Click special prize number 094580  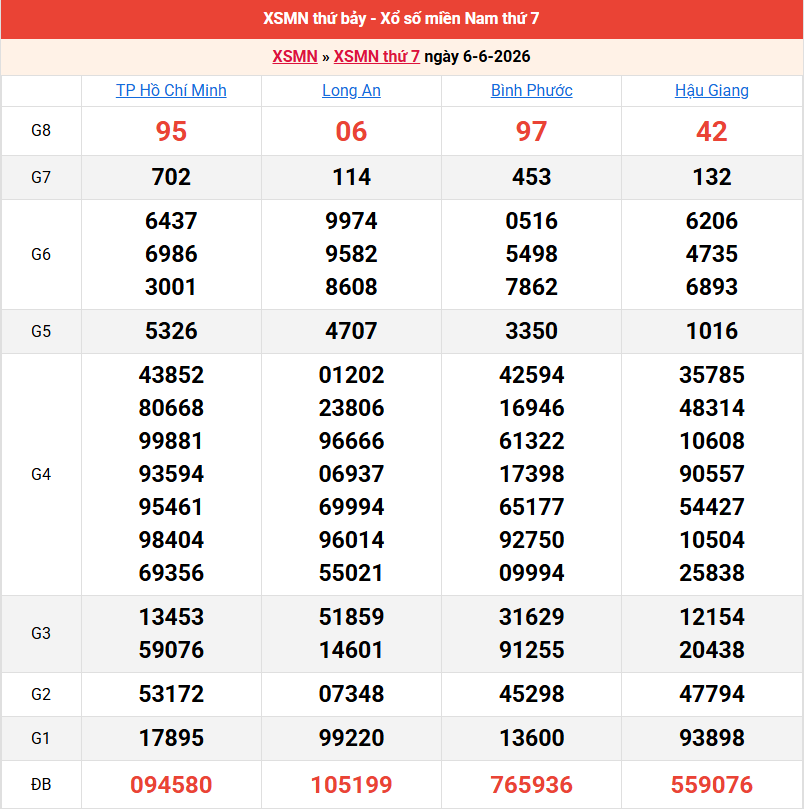[x=171, y=785]
